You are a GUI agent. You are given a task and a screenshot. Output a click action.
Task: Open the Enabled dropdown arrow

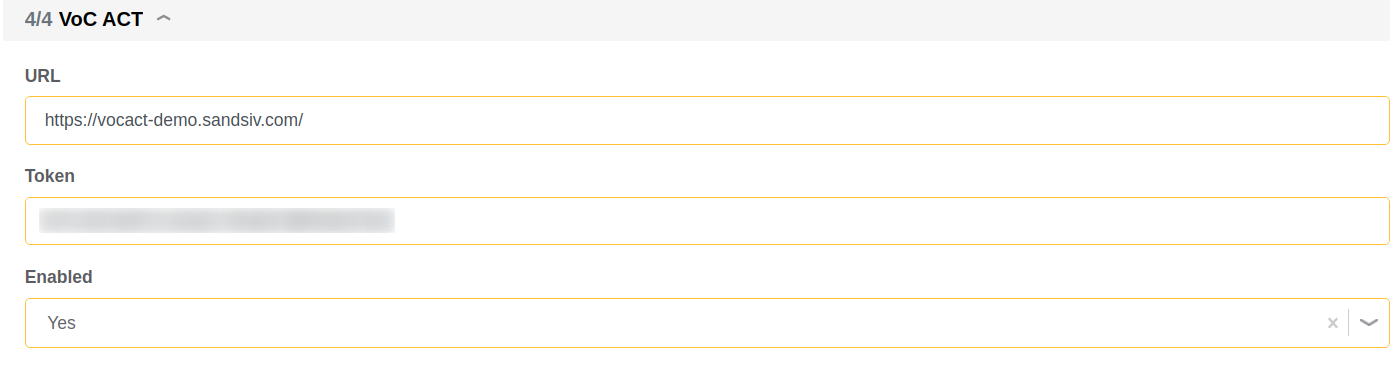(x=1369, y=323)
